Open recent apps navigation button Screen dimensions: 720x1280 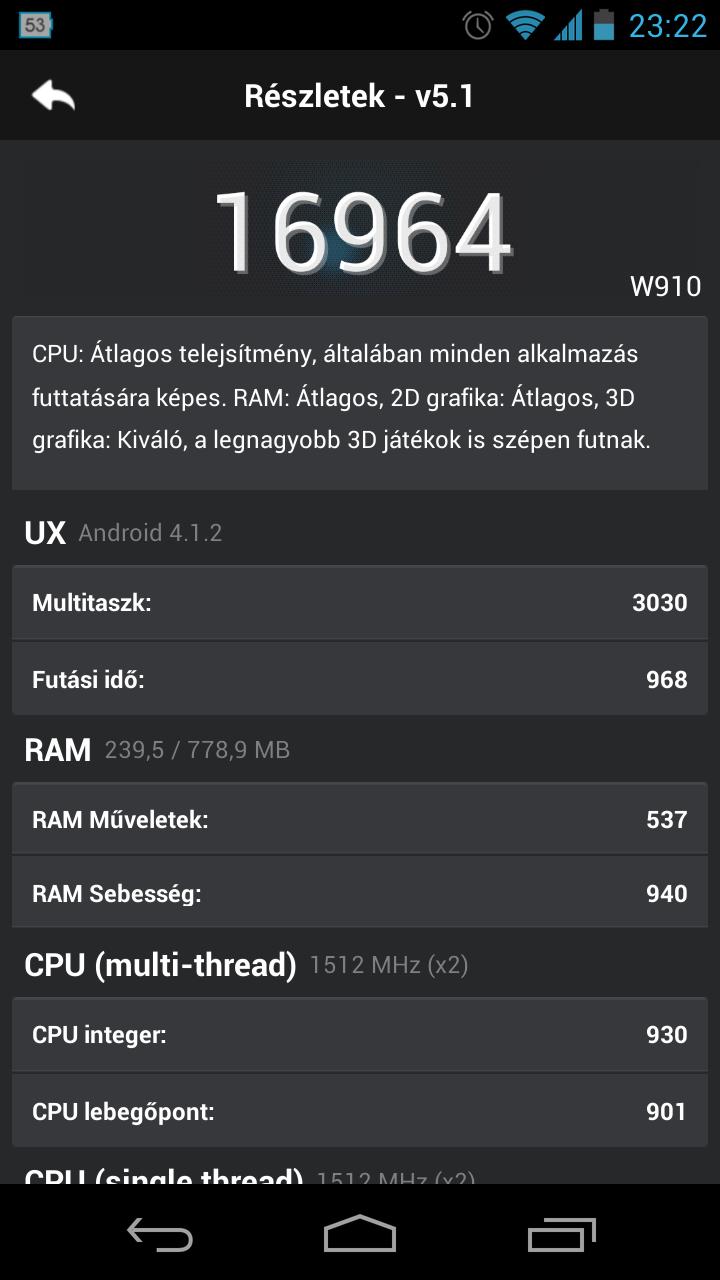(x=561, y=1234)
